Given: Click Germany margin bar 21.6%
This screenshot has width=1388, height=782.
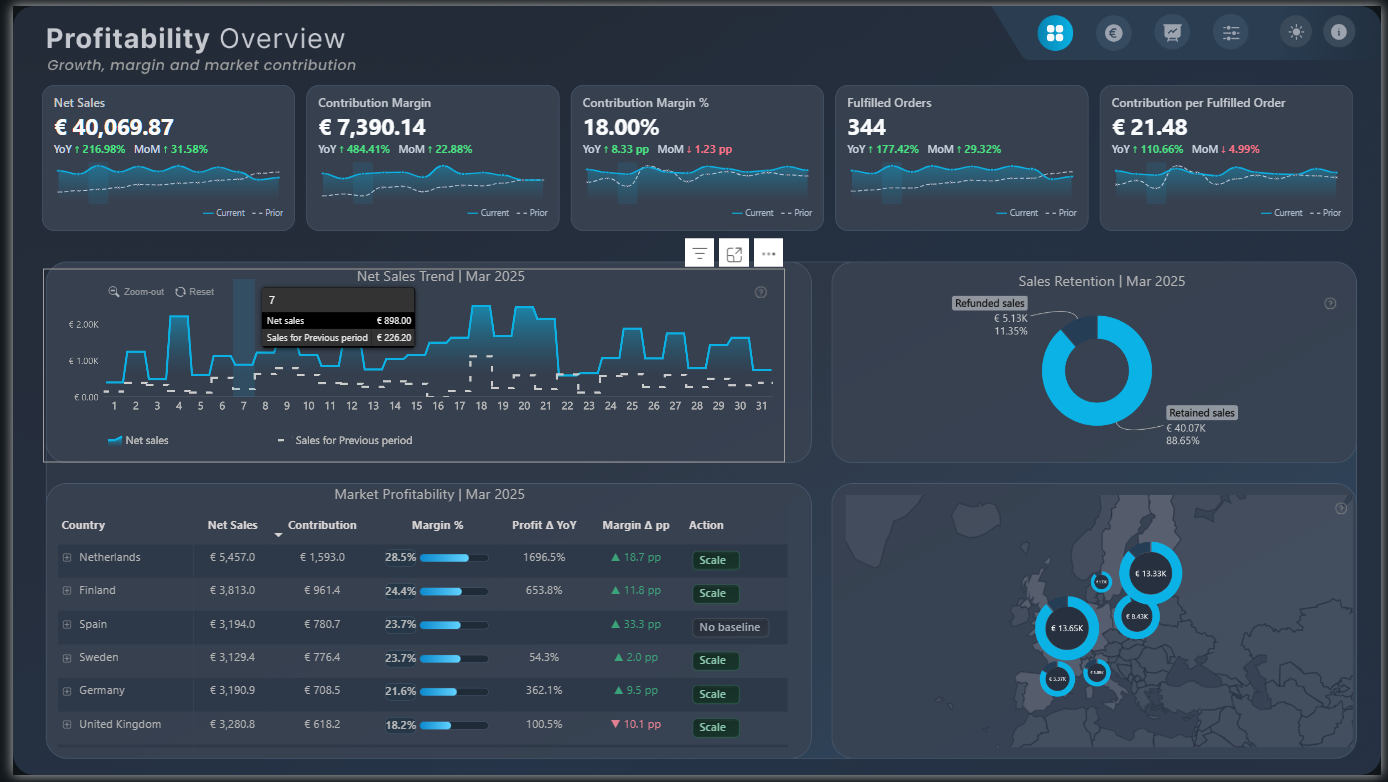Looking at the screenshot, I should click(454, 691).
